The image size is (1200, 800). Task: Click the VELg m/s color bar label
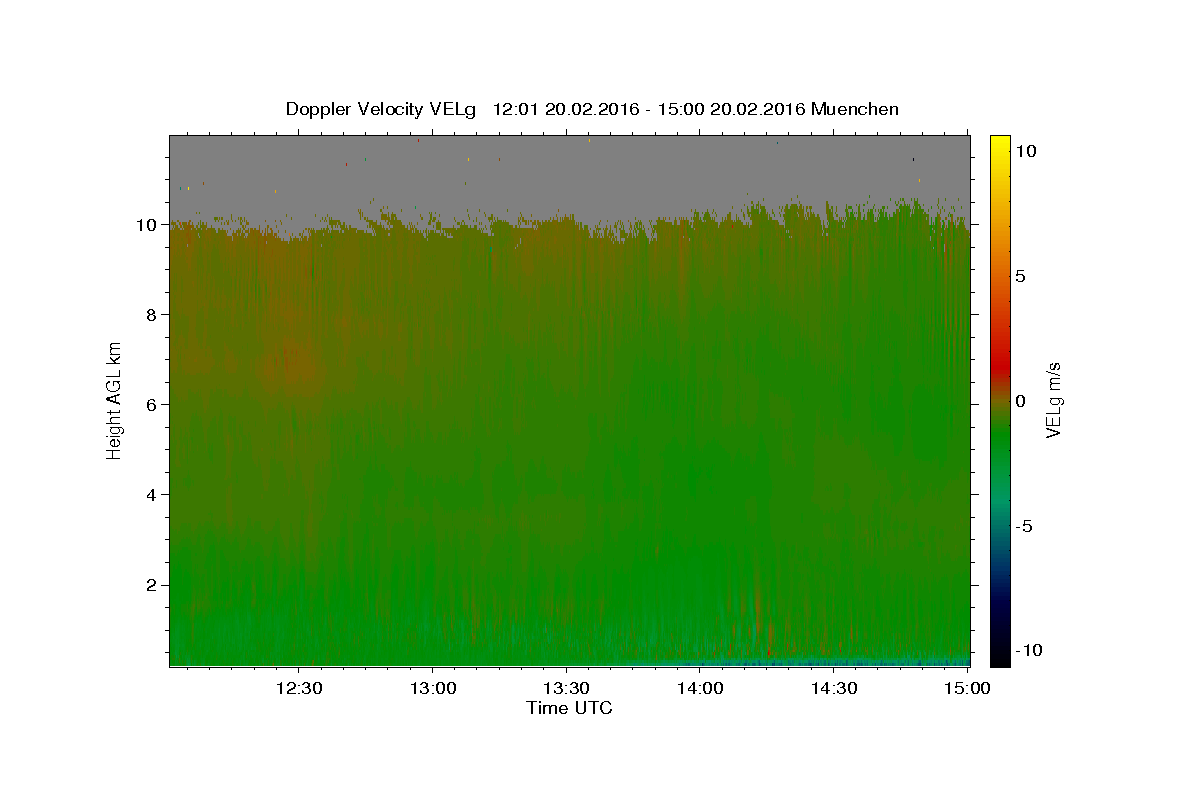[1053, 401]
